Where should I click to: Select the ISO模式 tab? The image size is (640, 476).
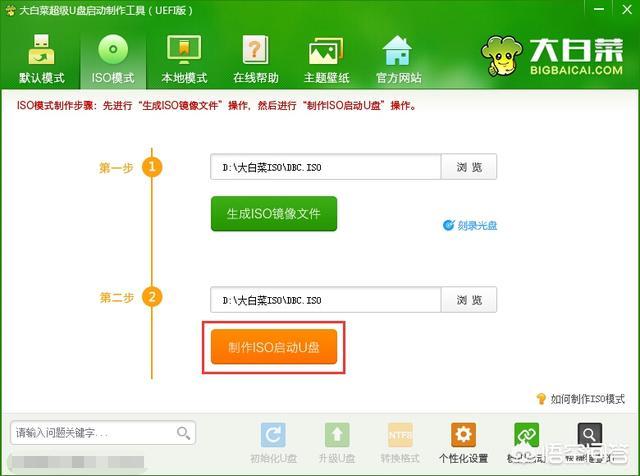[113, 60]
